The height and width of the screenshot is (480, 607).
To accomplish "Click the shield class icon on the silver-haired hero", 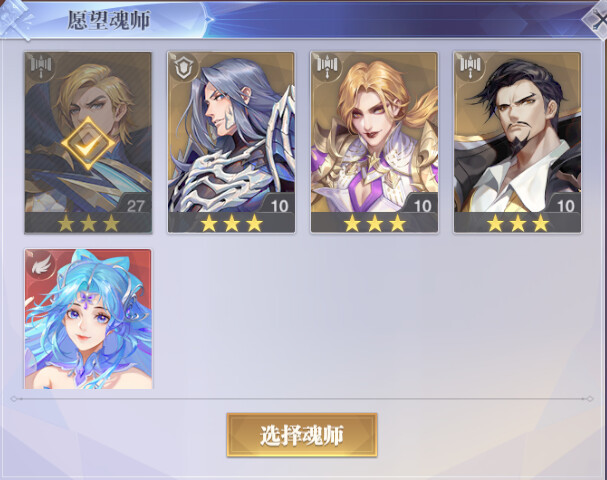I will point(183,67).
